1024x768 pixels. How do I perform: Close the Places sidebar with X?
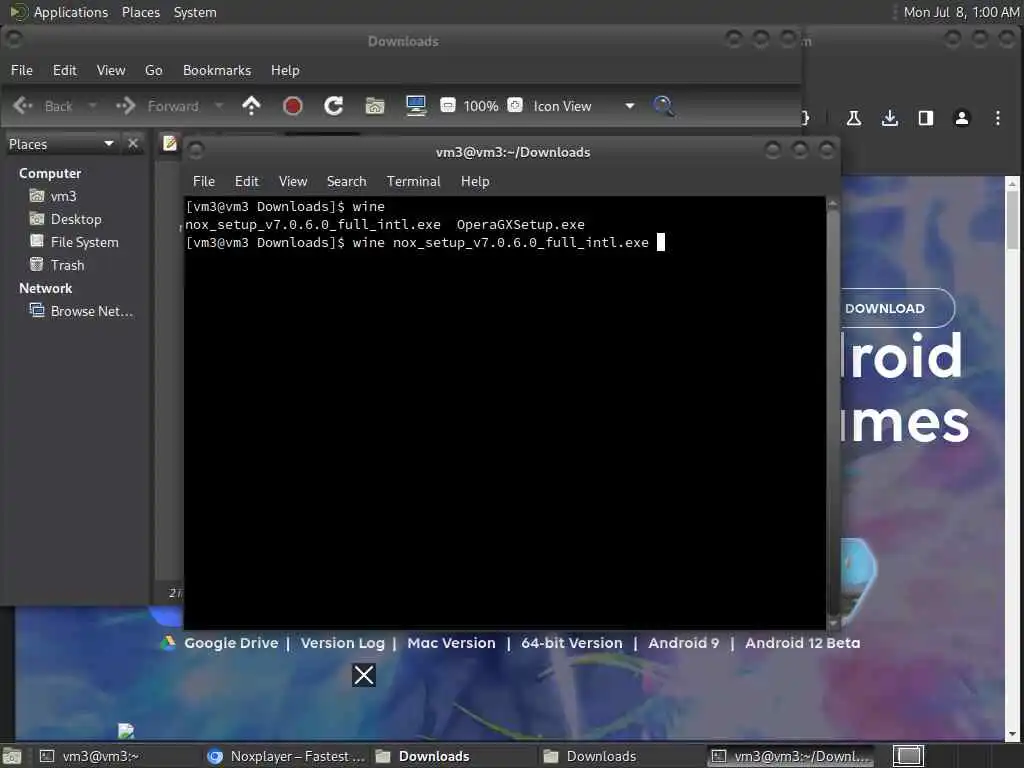[133, 144]
